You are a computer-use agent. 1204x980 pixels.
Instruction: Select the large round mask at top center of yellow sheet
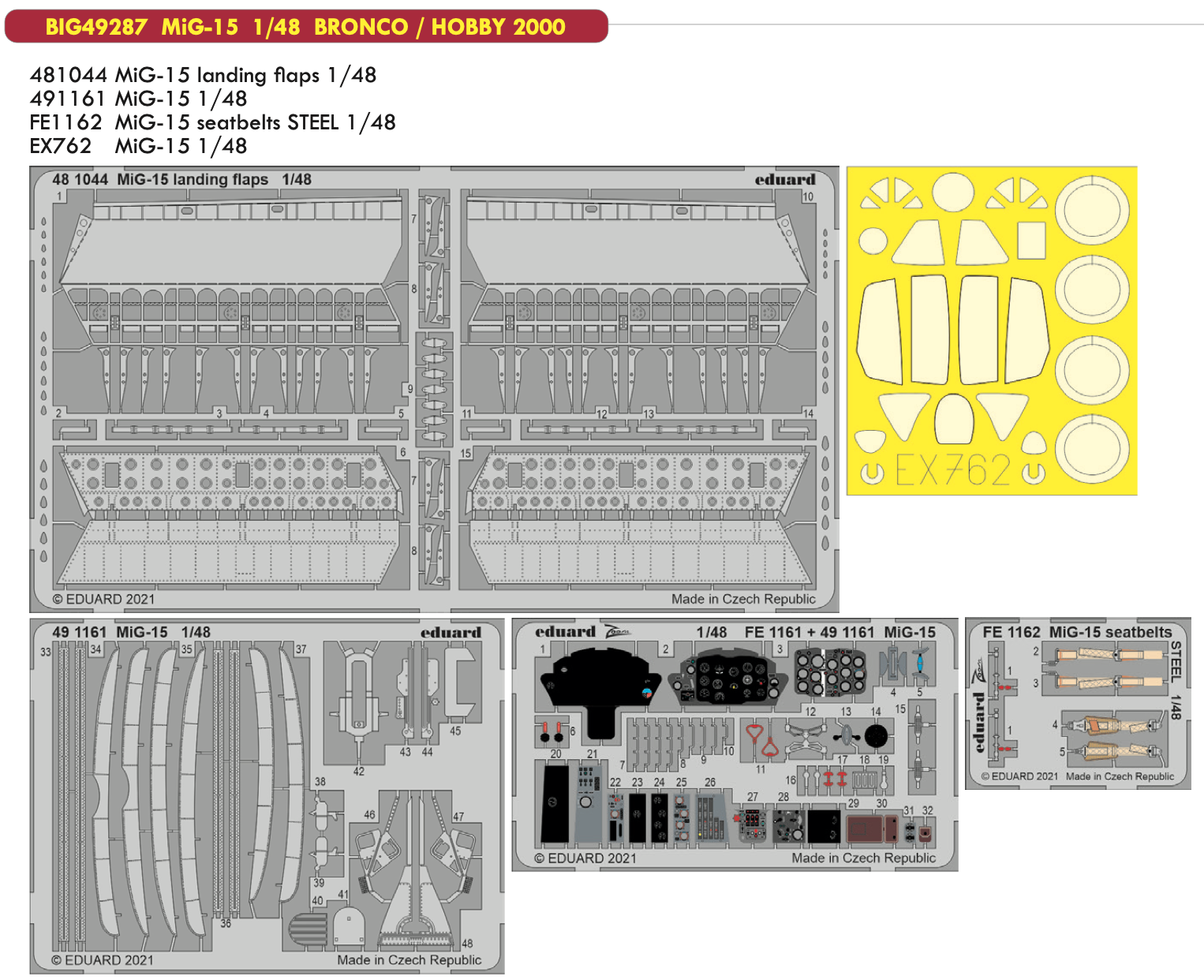coord(952,192)
